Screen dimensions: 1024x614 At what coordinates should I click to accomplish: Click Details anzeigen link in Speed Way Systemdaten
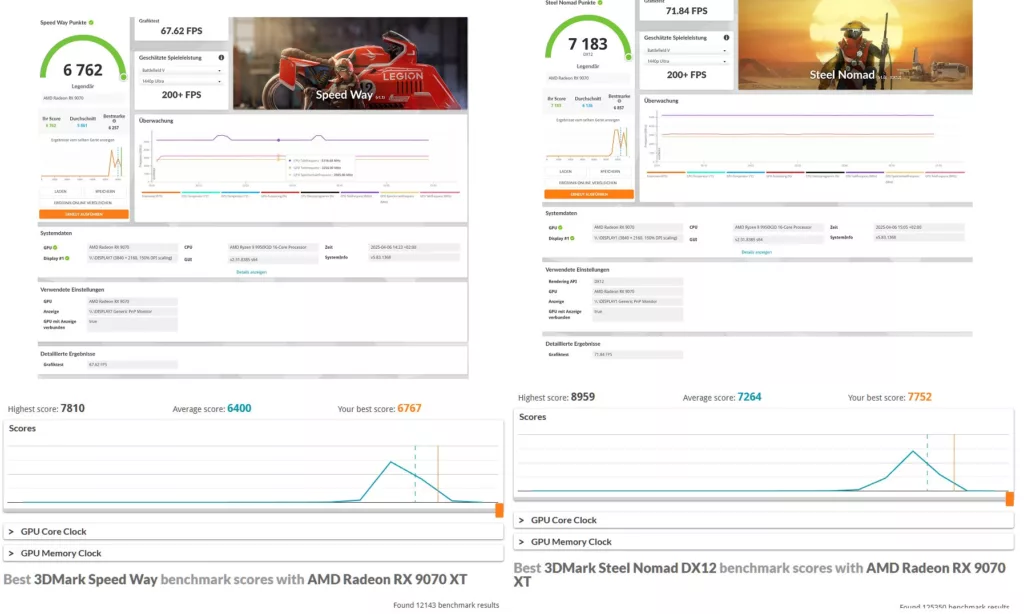(x=251, y=271)
